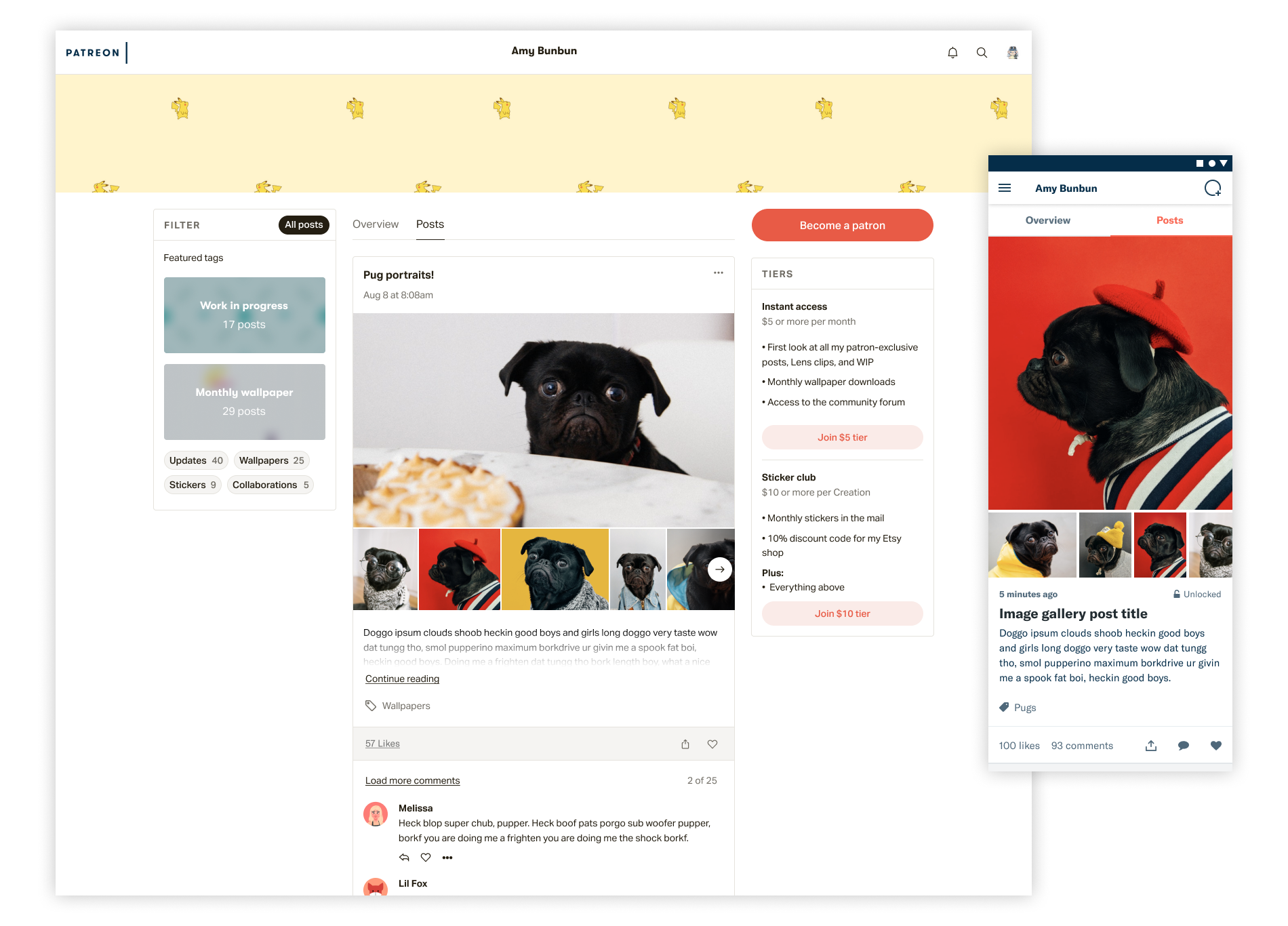Open the user avatar in top bar
The width and height of the screenshot is (1288, 926).
pyautogui.click(x=1013, y=52)
